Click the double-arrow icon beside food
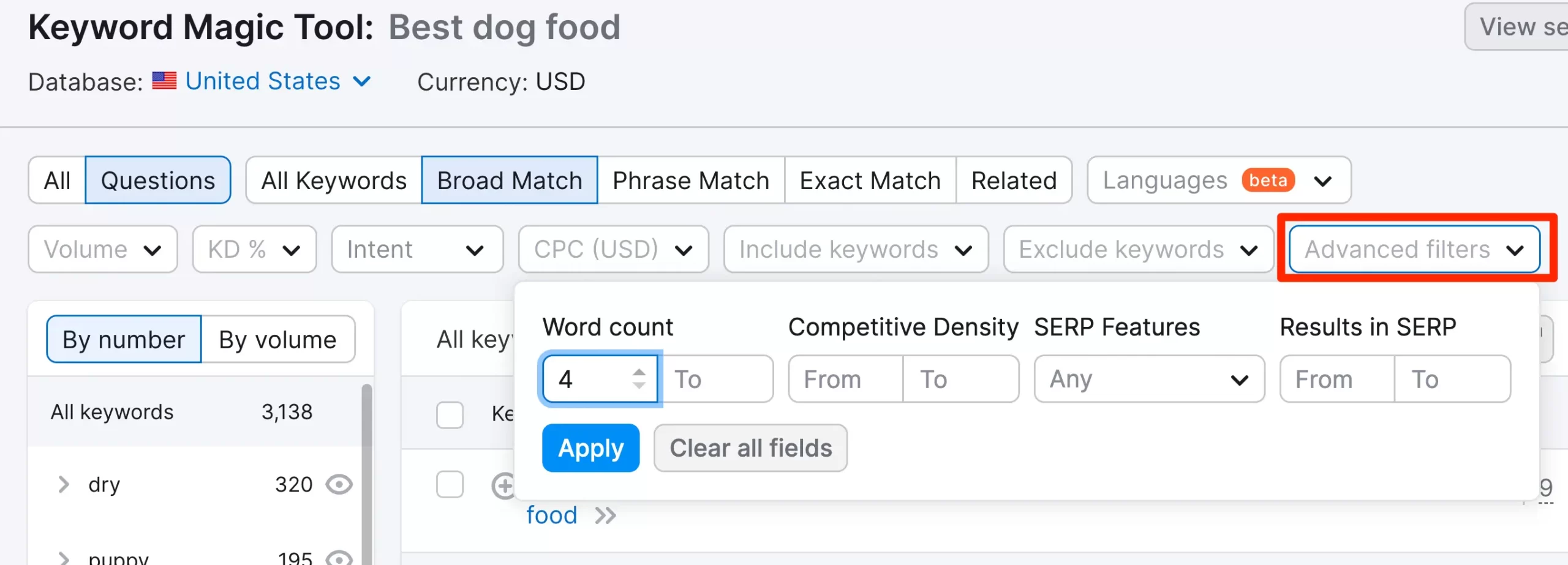The width and height of the screenshot is (1568, 565). (605, 516)
